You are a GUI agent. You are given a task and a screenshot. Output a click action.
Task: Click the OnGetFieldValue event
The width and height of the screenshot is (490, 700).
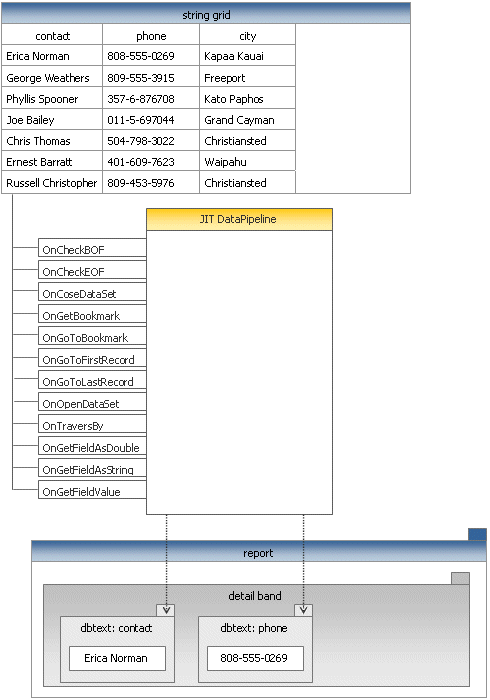92,490
